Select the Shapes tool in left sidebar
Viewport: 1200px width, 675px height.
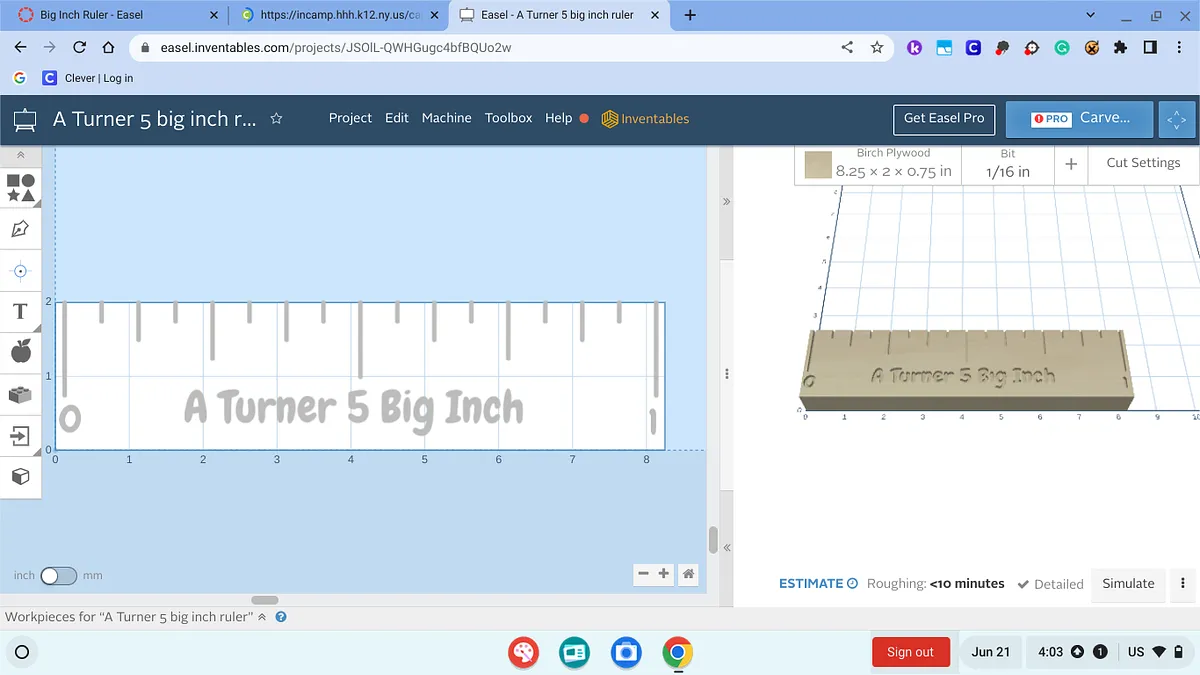[21, 187]
